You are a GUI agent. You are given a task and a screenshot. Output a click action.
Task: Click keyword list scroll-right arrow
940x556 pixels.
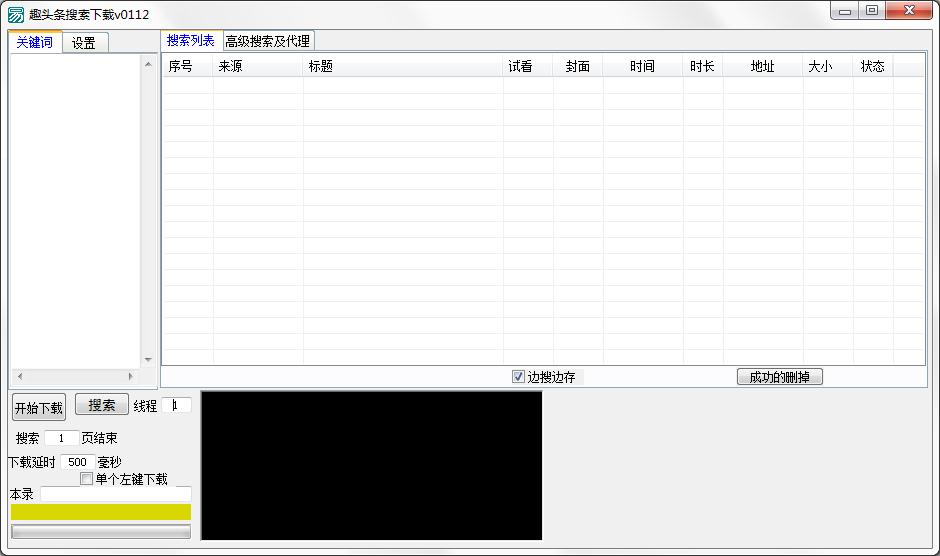131,376
